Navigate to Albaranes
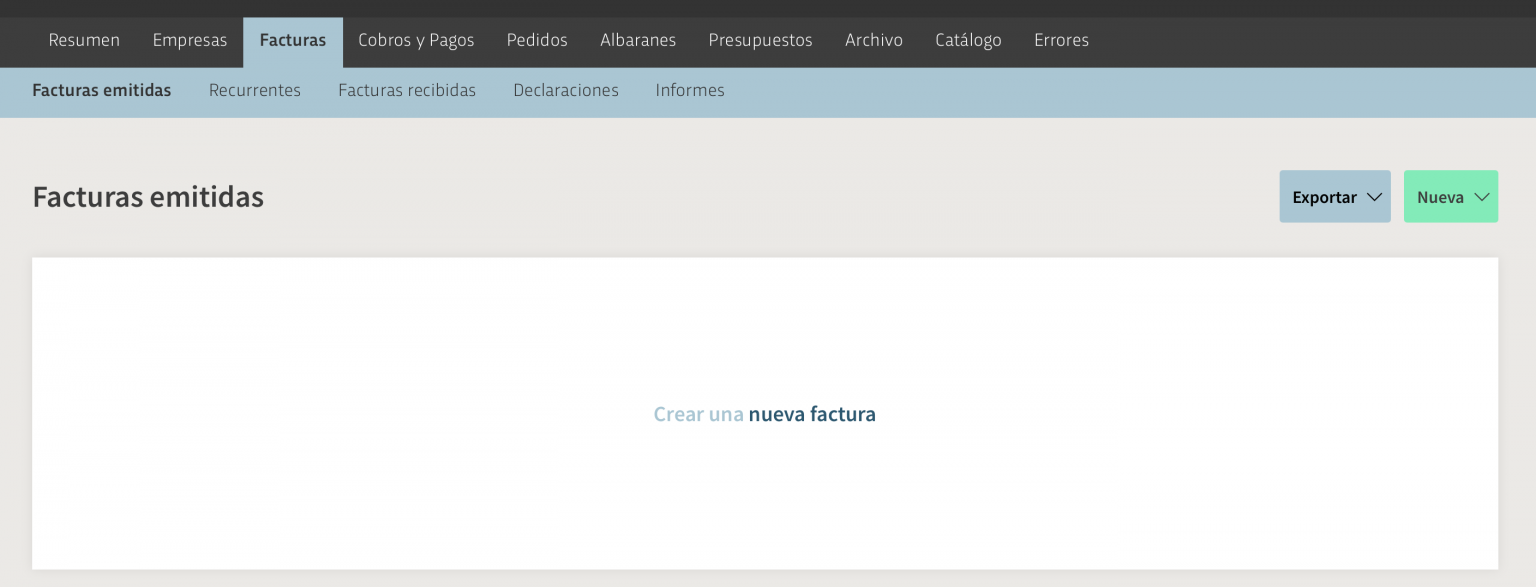This screenshot has width=1536, height=587. point(638,40)
